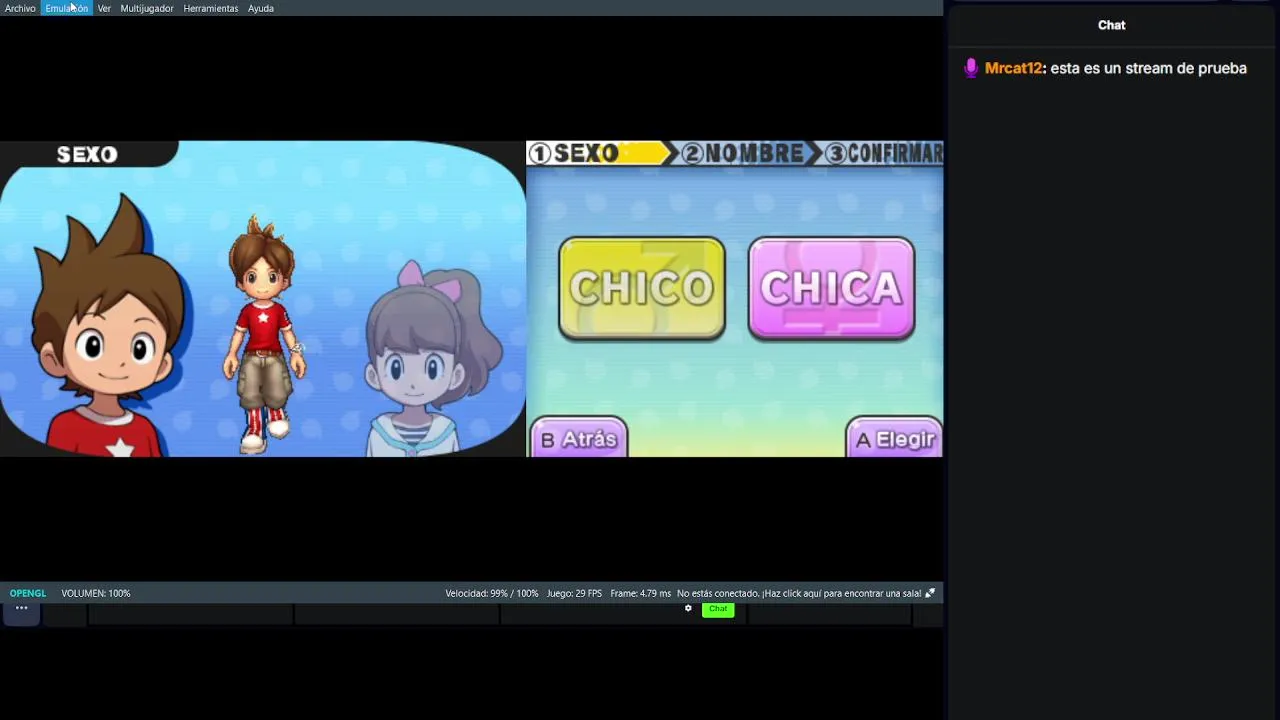Viewport: 1280px width, 720px height.
Task: Open the Emulación menu
Action: pos(66,8)
